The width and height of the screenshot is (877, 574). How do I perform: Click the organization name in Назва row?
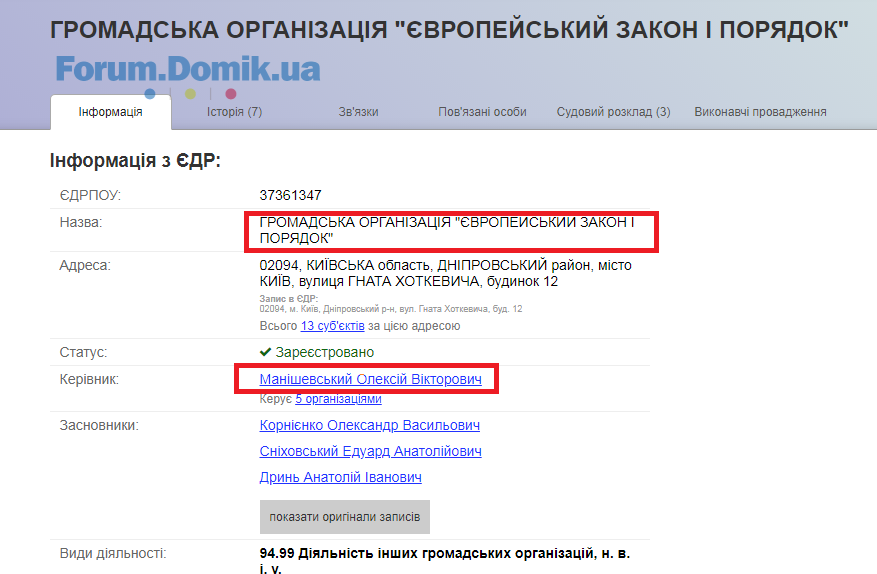[446, 230]
